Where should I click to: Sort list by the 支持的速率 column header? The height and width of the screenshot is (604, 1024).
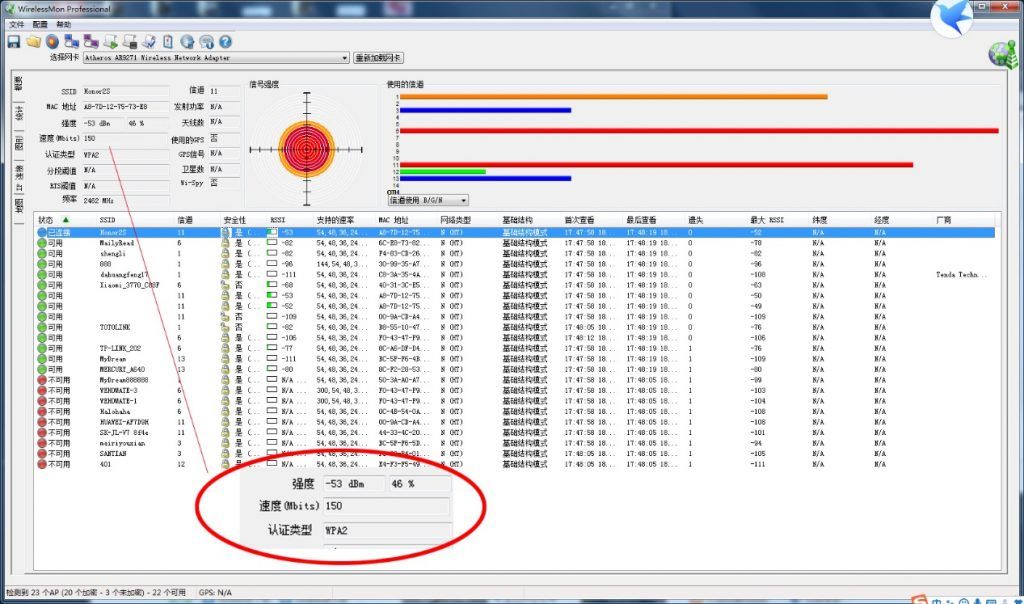click(335, 220)
